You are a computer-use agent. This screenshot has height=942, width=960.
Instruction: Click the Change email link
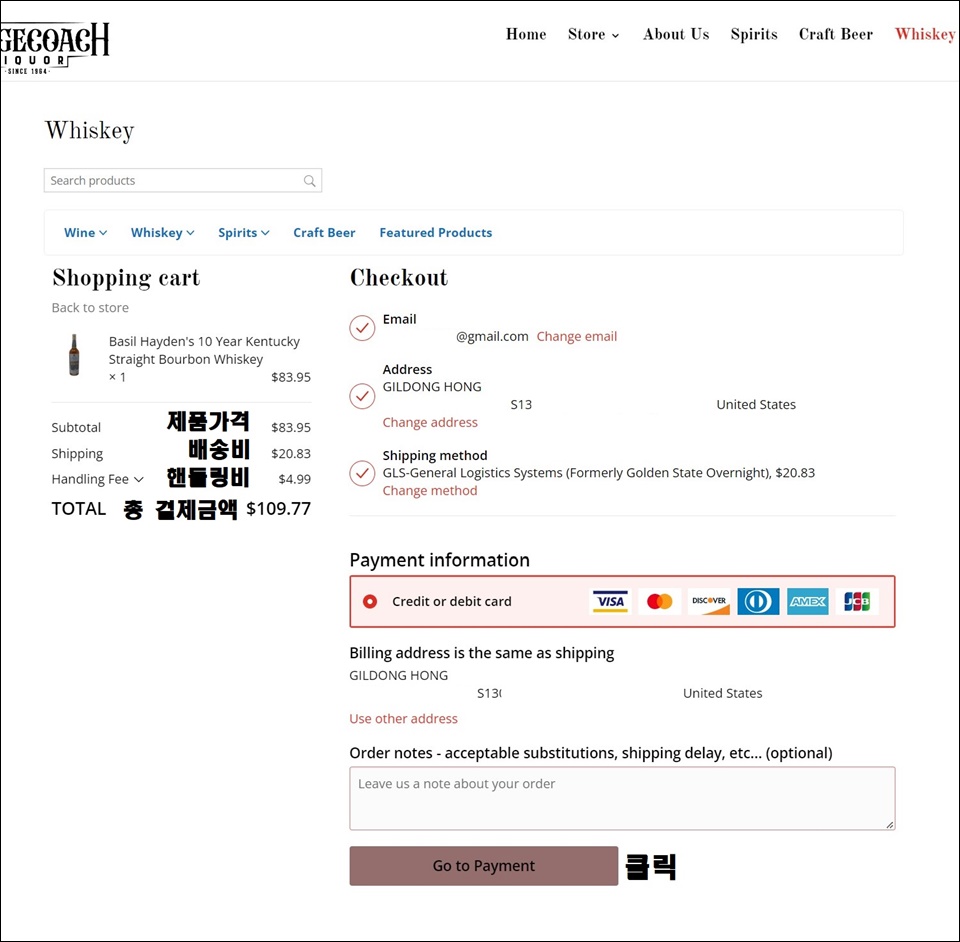pos(577,337)
